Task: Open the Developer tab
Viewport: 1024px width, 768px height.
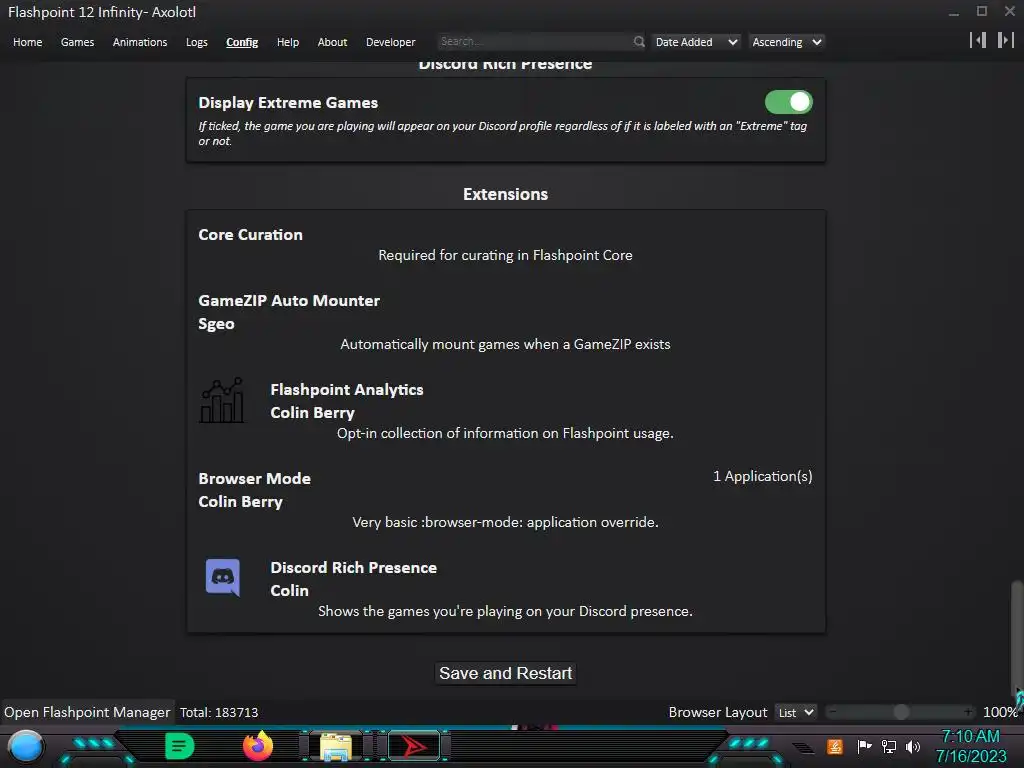Action: (391, 42)
